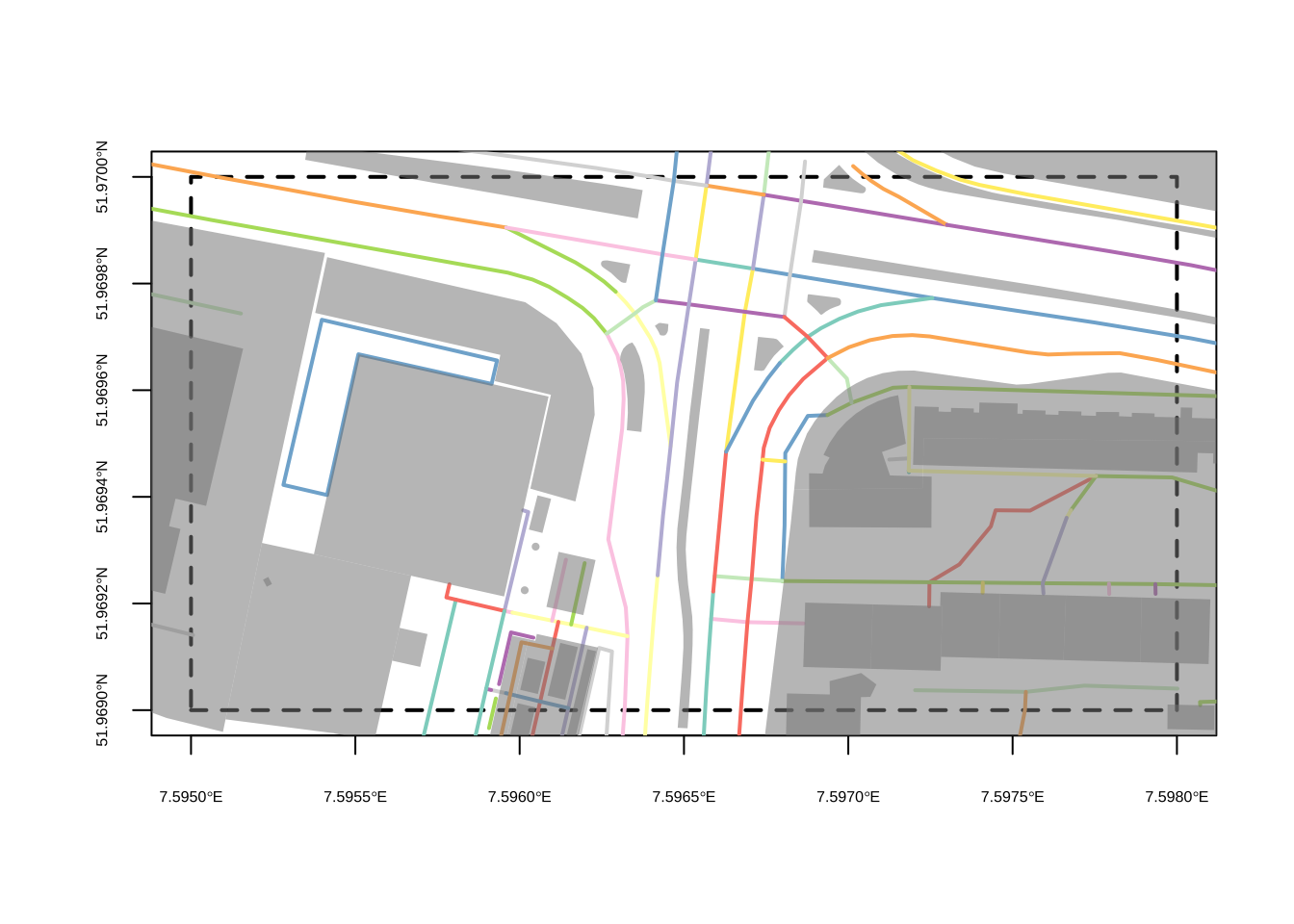1294x924 pixels.
Task: Click the 51.9698°N latitude axis label
Action: point(102,284)
